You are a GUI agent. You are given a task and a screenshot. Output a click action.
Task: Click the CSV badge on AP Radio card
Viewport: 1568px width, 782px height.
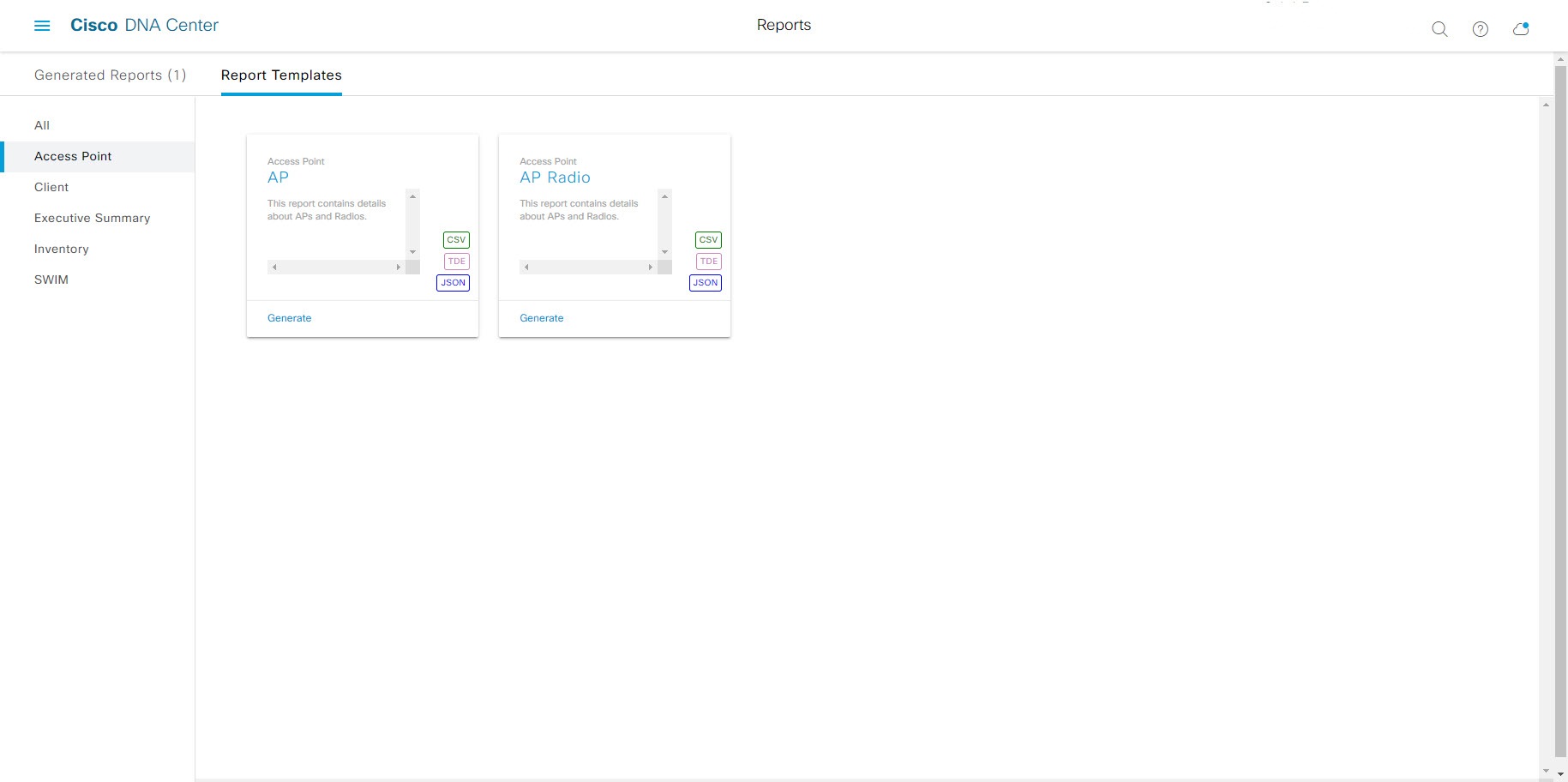[708, 240]
